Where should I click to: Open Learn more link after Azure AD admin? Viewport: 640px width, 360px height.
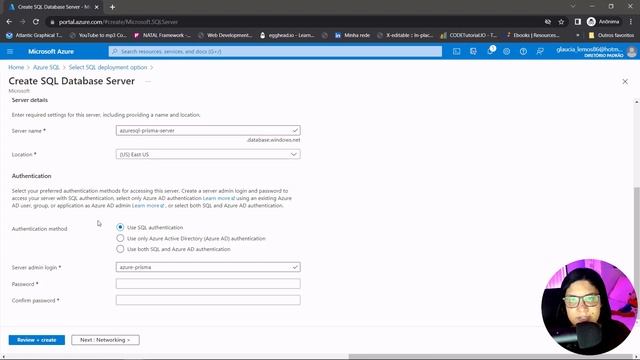pos(148,205)
